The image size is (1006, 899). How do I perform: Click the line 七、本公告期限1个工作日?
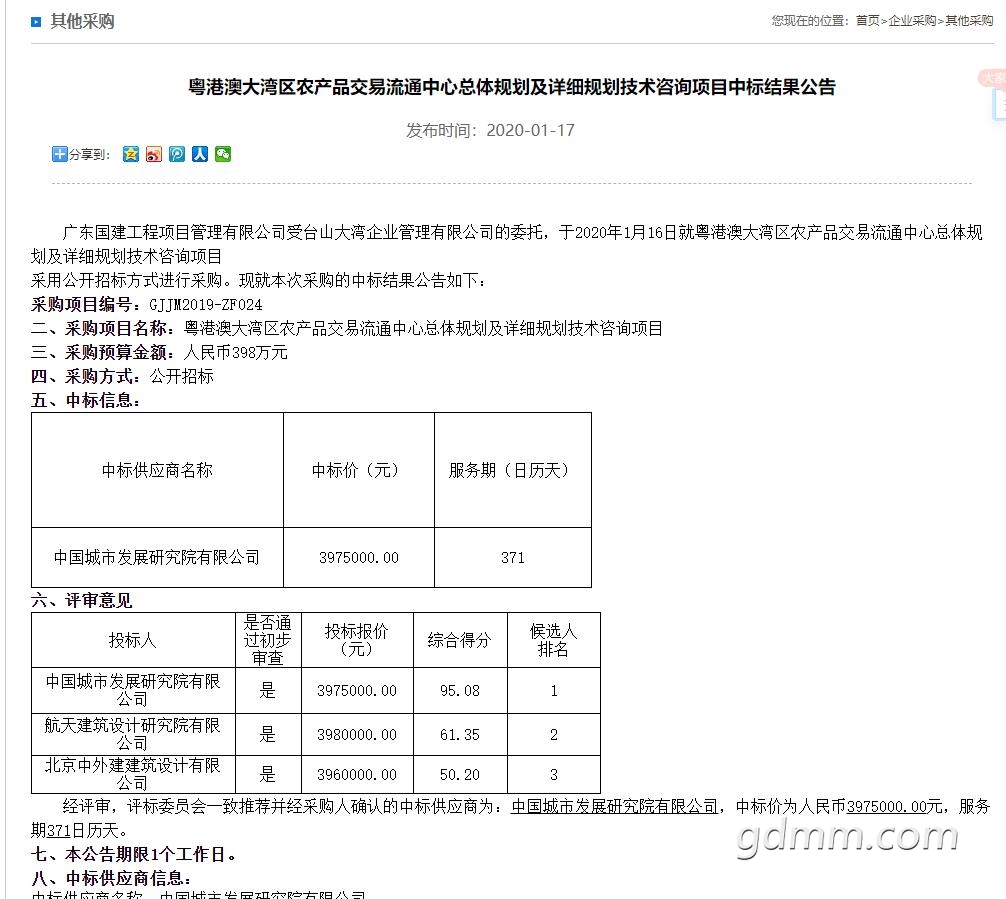click(x=133, y=855)
